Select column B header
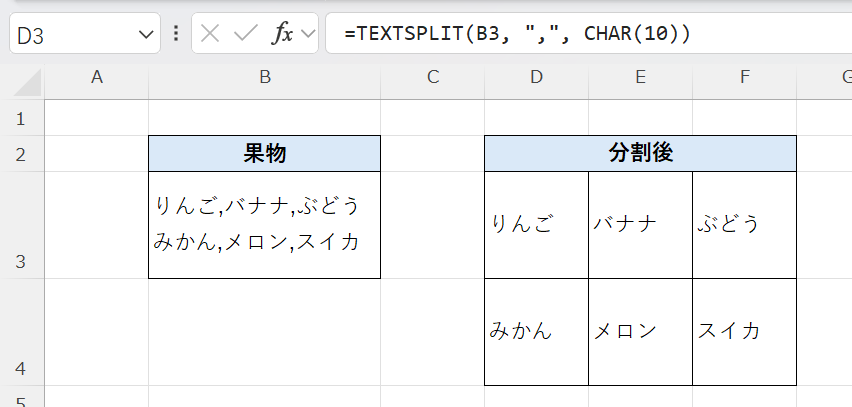Viewport: 852px width, 407px height. coord(264,78)
